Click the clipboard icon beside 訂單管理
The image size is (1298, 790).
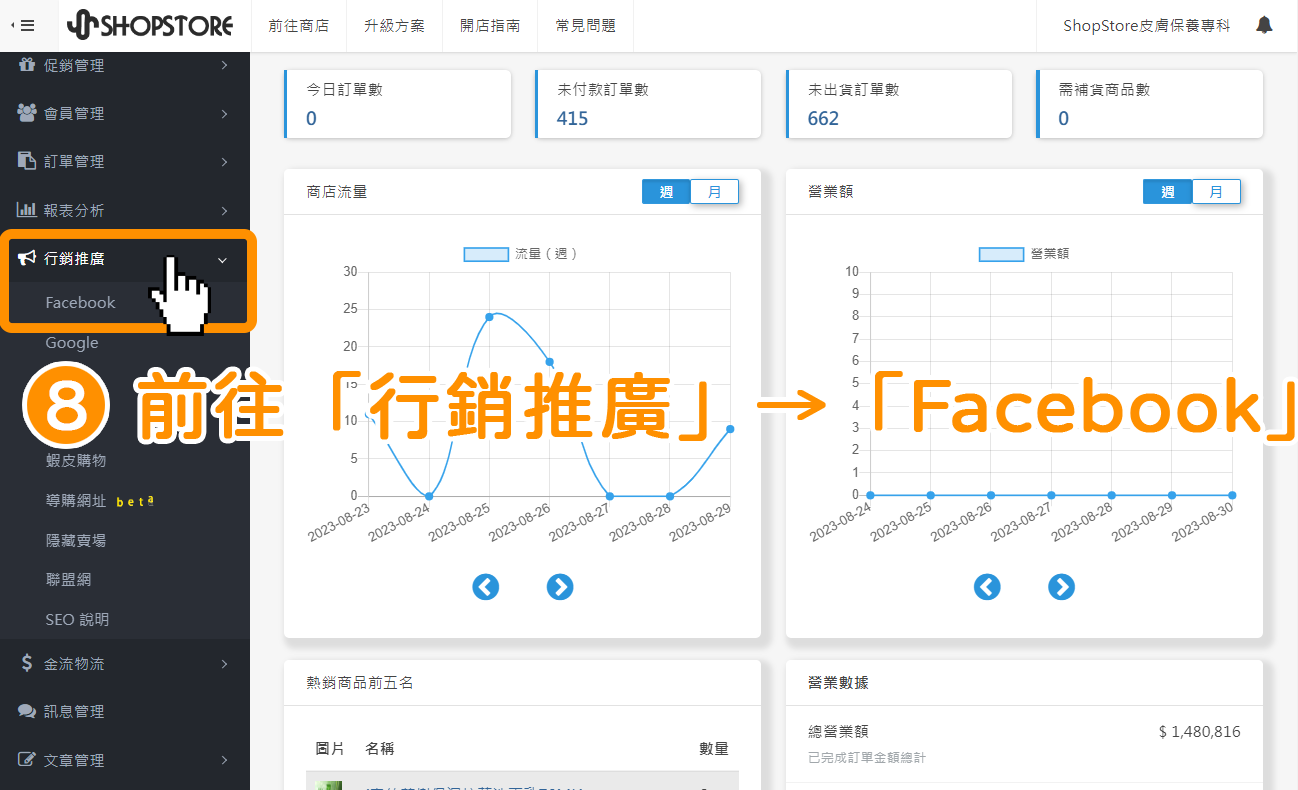pos(27,161)
